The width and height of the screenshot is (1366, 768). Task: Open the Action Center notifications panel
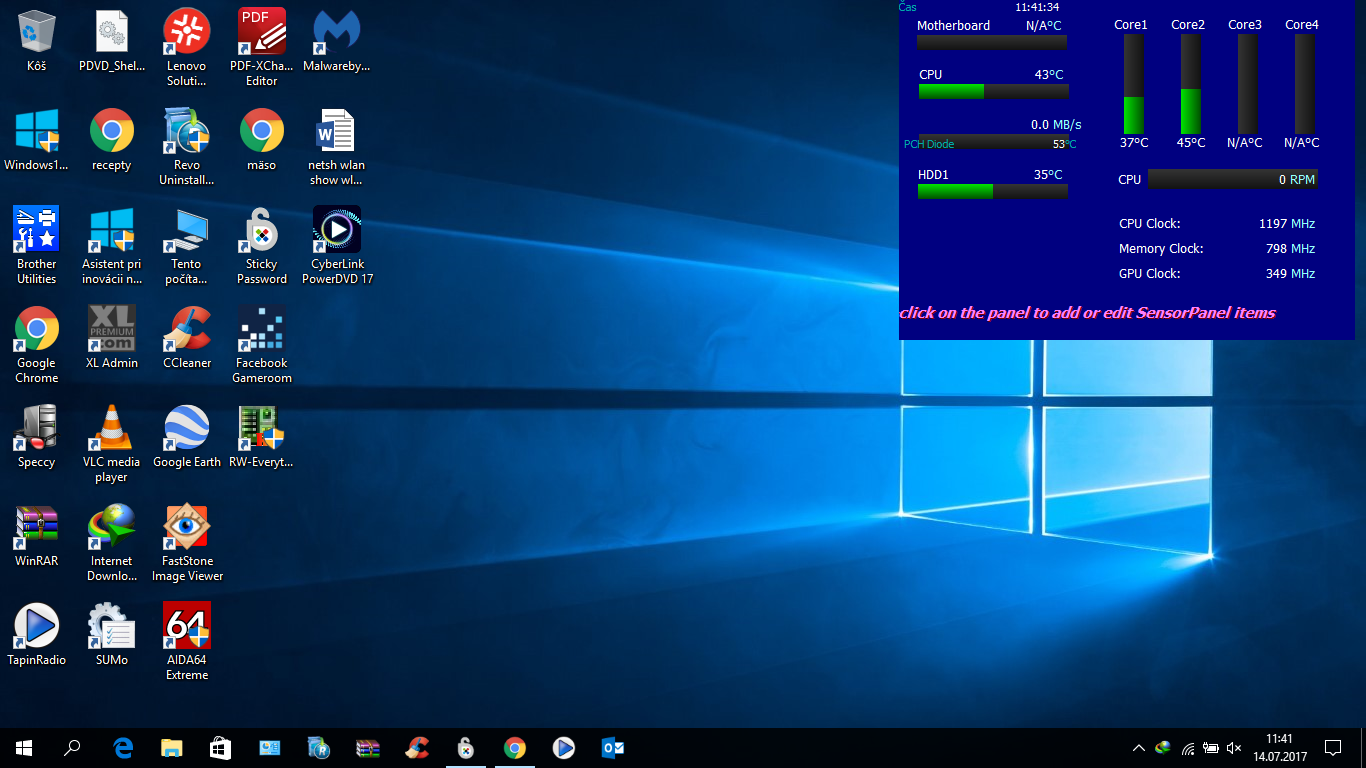pyautogui.click(x=1332, y=748)
